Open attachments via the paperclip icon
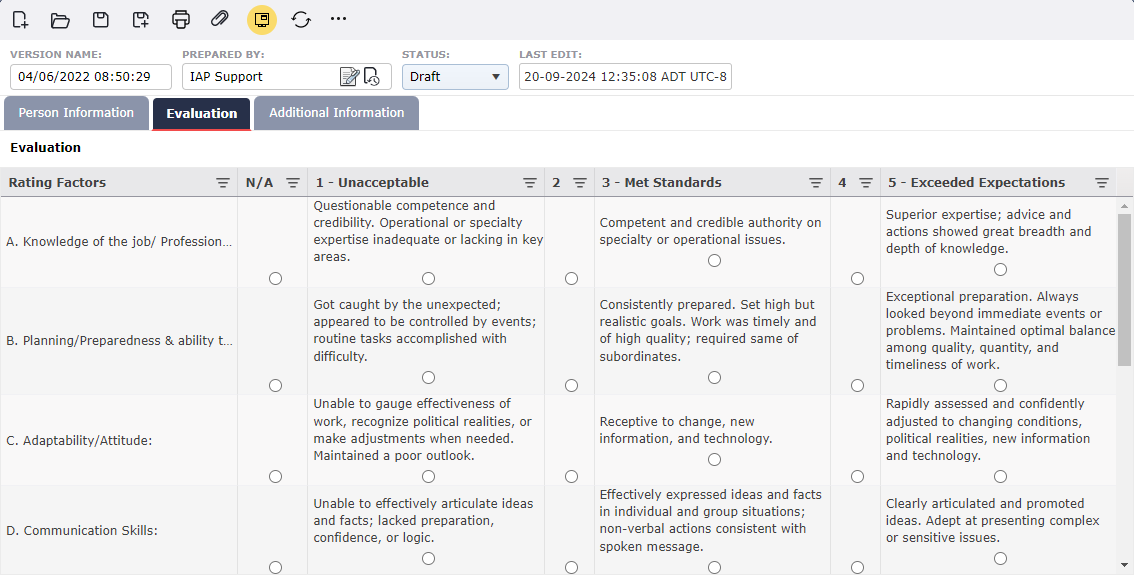1134x576 pixels. [x=220, y=19]
